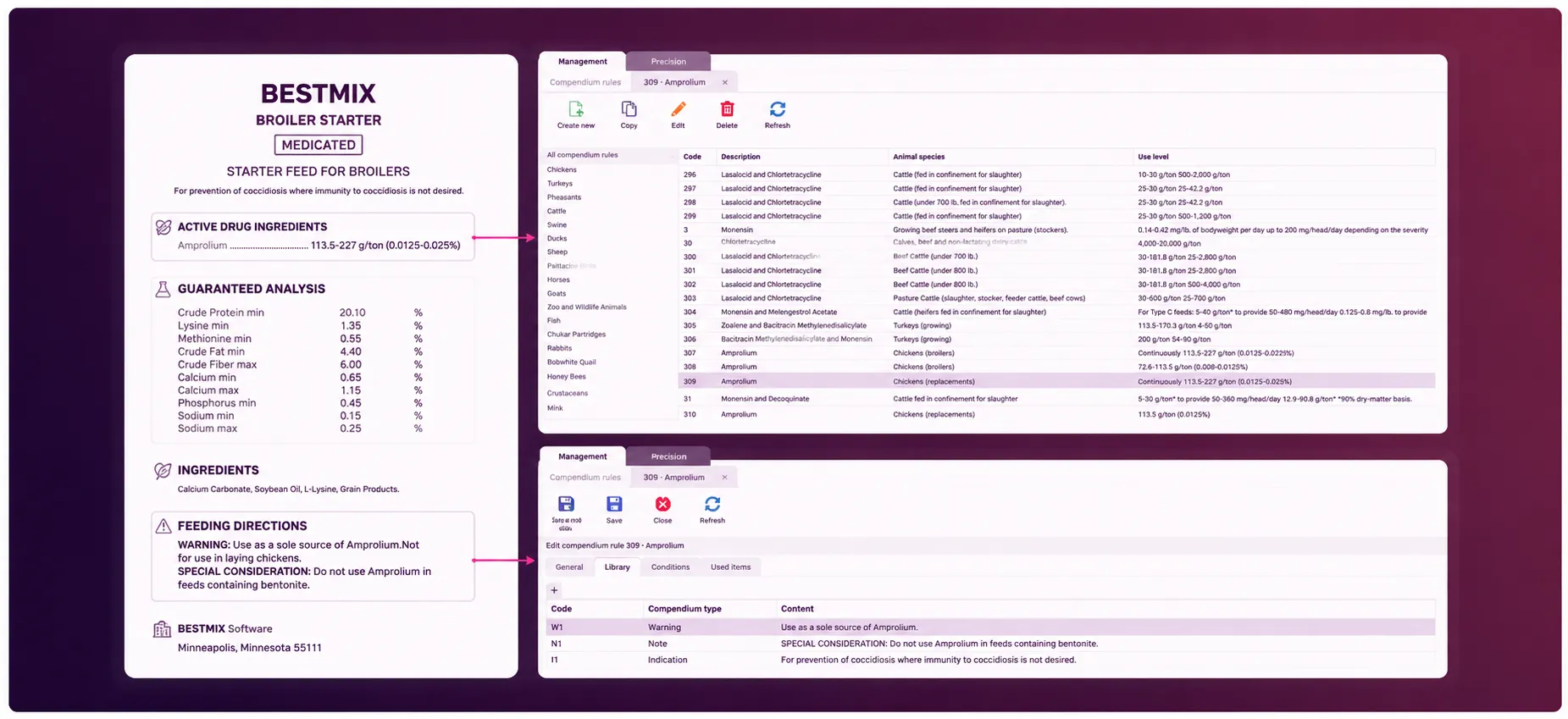Open the Conditions tab of the rule editor
Screen dimensions: 1568x719
670,567
